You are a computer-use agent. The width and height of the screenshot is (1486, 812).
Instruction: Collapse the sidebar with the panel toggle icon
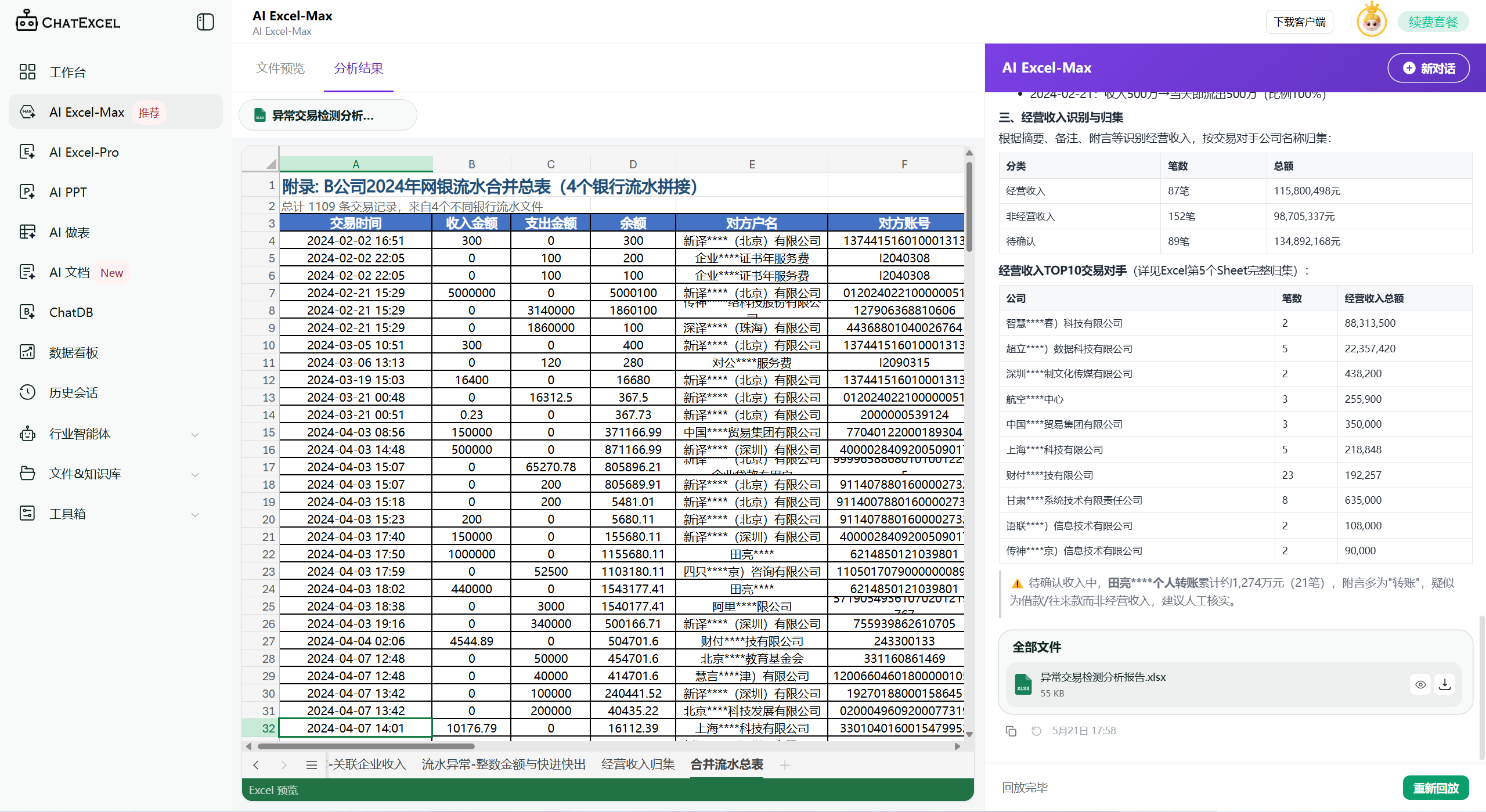(205, 22)
